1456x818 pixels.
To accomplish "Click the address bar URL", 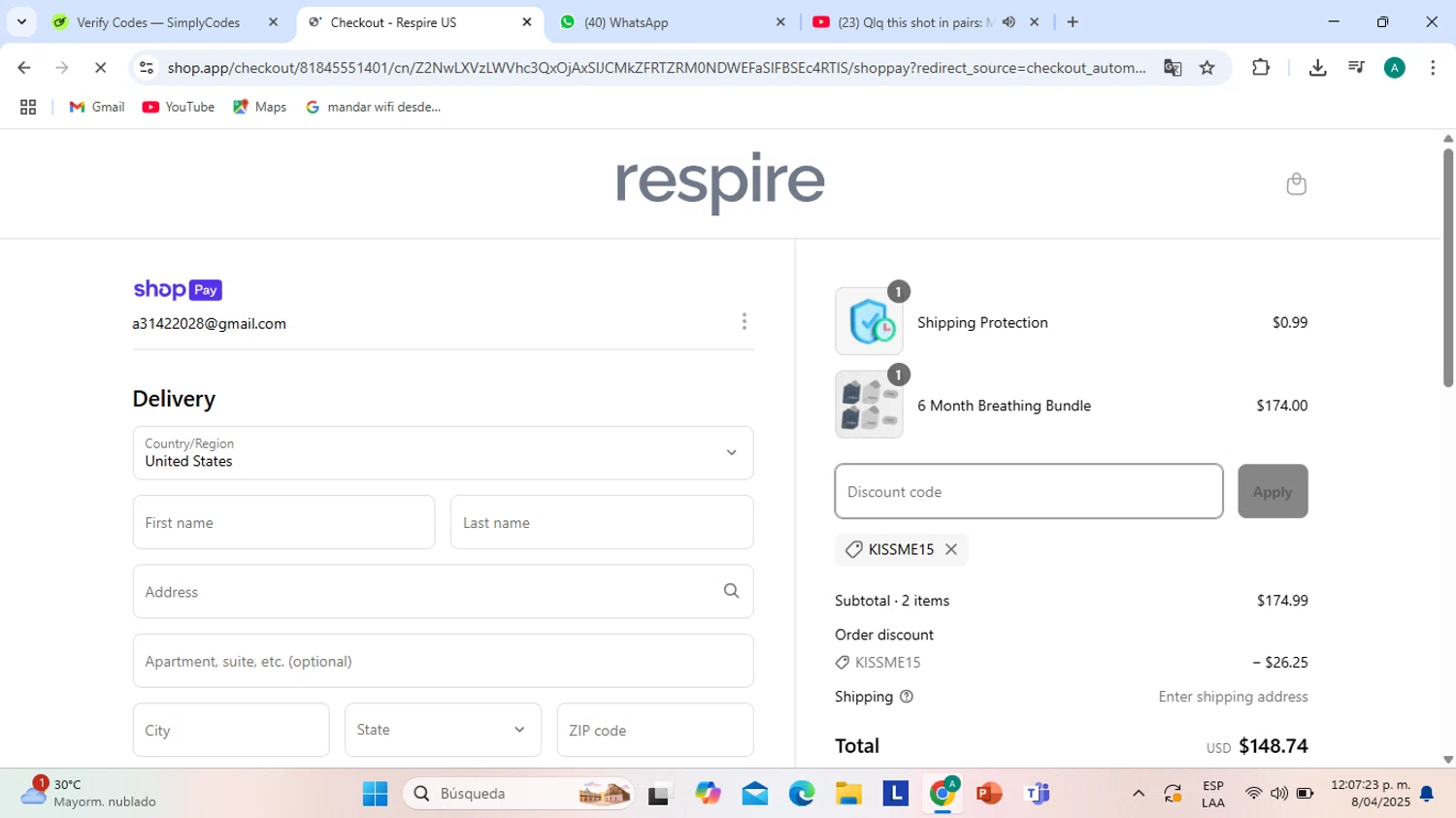I will point(656,68).
